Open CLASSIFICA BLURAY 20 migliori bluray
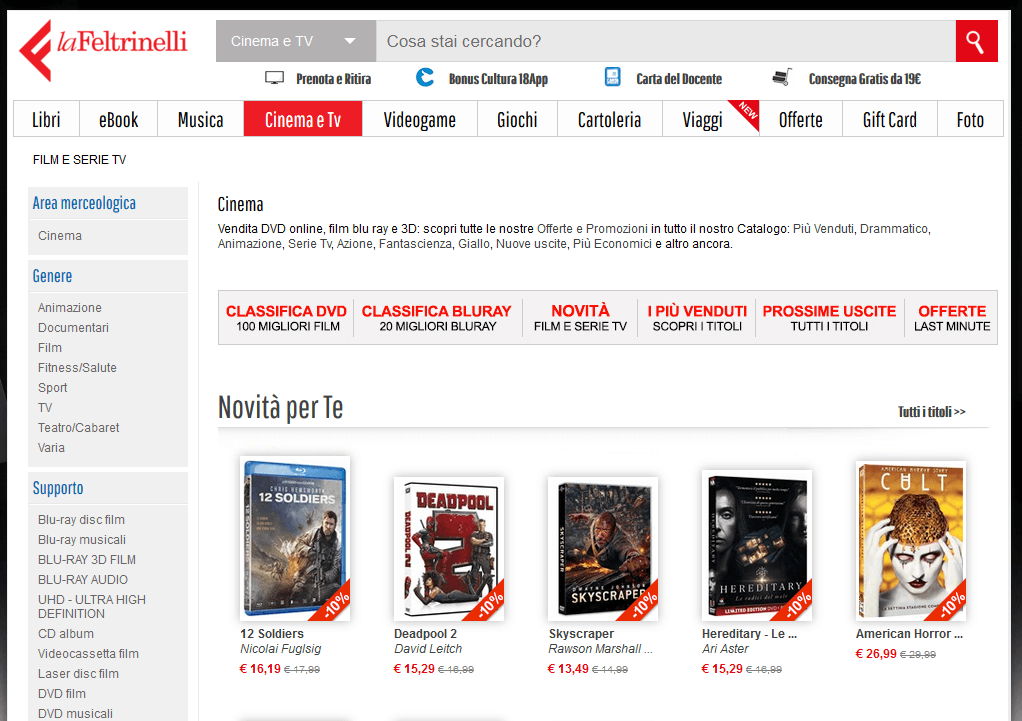The image size is (1022, 721). [437, 318]
